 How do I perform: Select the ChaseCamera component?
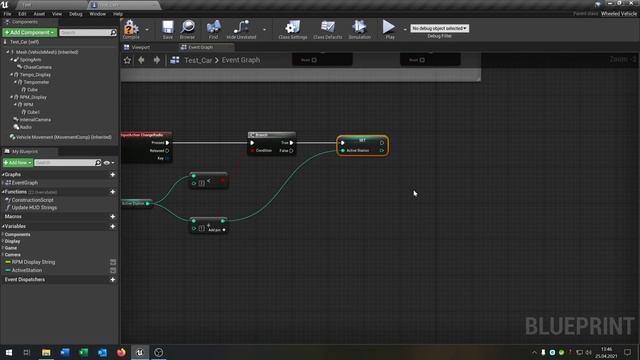coord(37,67)
